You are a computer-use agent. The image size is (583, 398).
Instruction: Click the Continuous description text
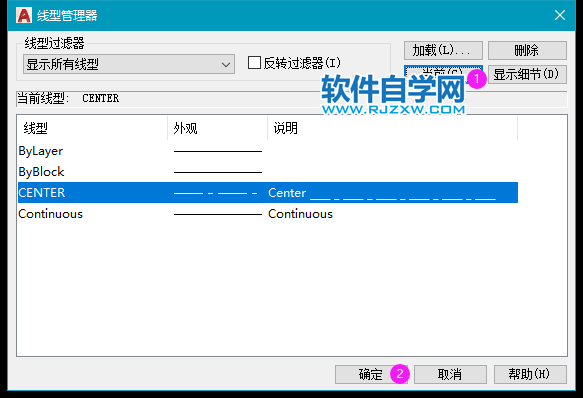click(x=300, y=214)
